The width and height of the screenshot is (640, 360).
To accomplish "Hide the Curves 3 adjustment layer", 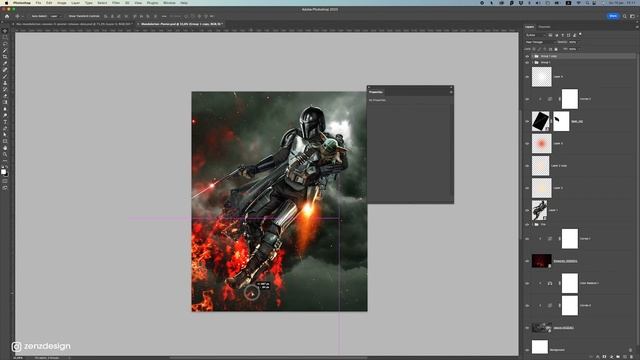I will coord(527,99).
